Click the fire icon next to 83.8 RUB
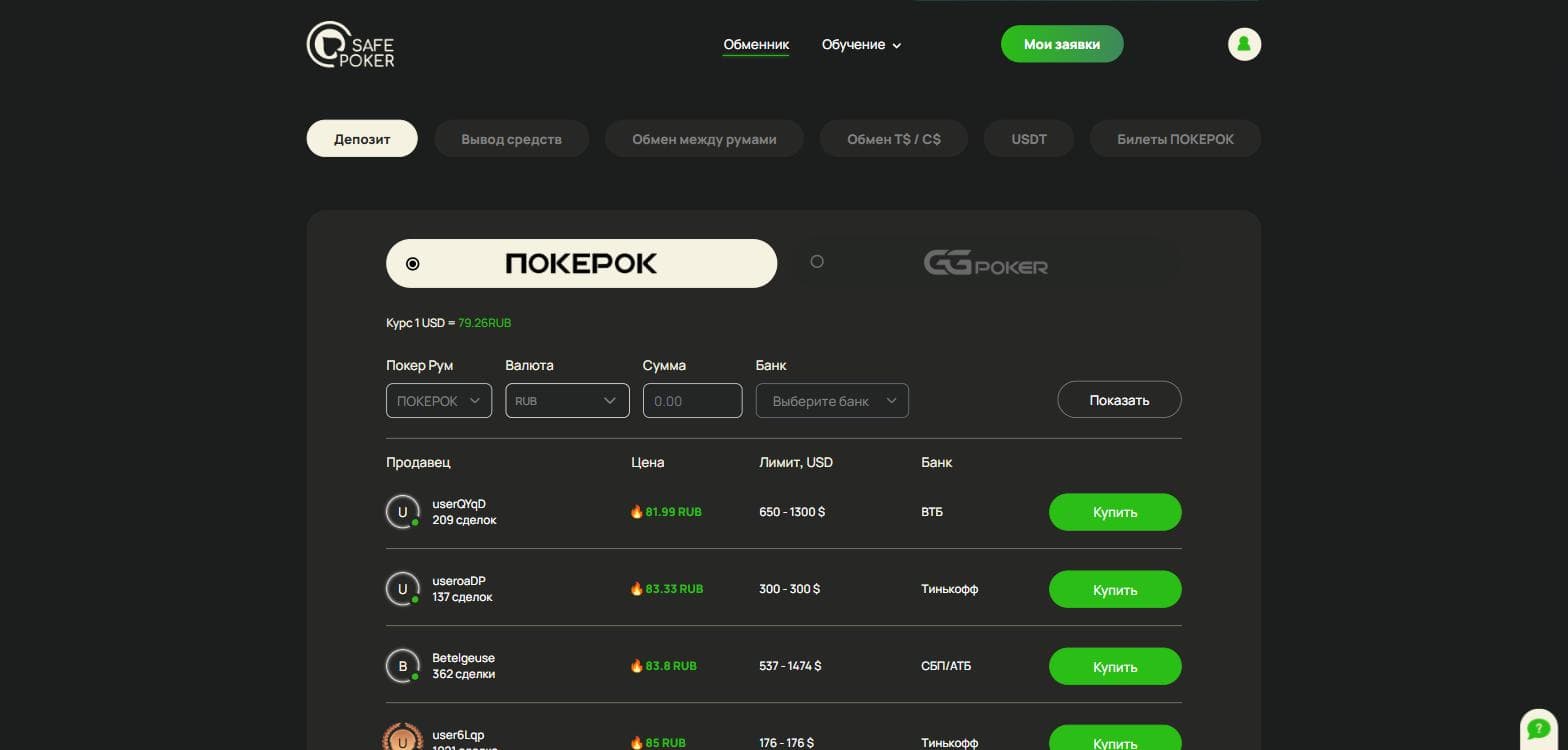The width and height of the screenshot is (1568, 750). pyautogui.click(x=636, y=666)
